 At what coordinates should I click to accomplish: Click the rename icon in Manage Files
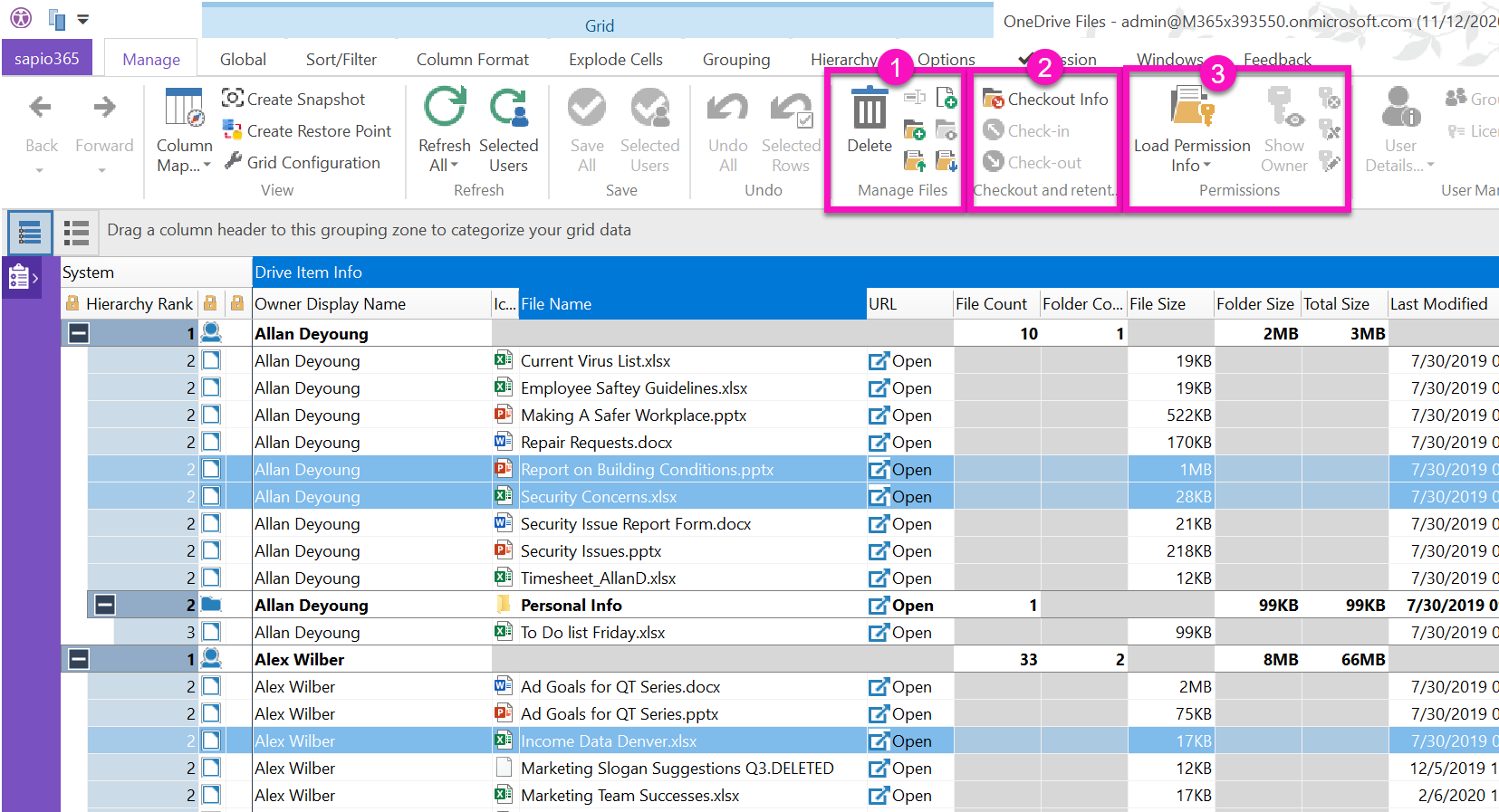pos(915,98)
